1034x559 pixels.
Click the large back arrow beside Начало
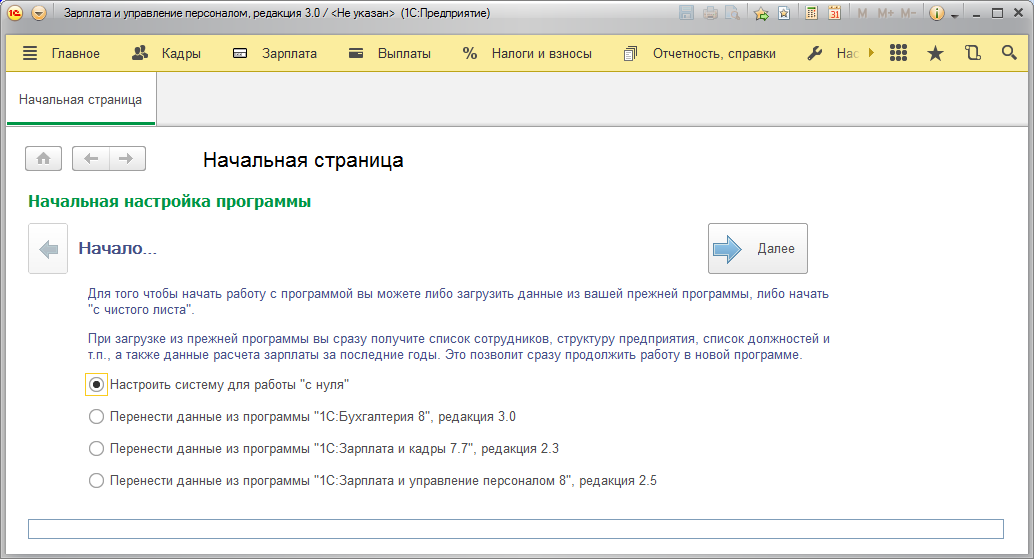pyautogui.click(x=48, y=249)
